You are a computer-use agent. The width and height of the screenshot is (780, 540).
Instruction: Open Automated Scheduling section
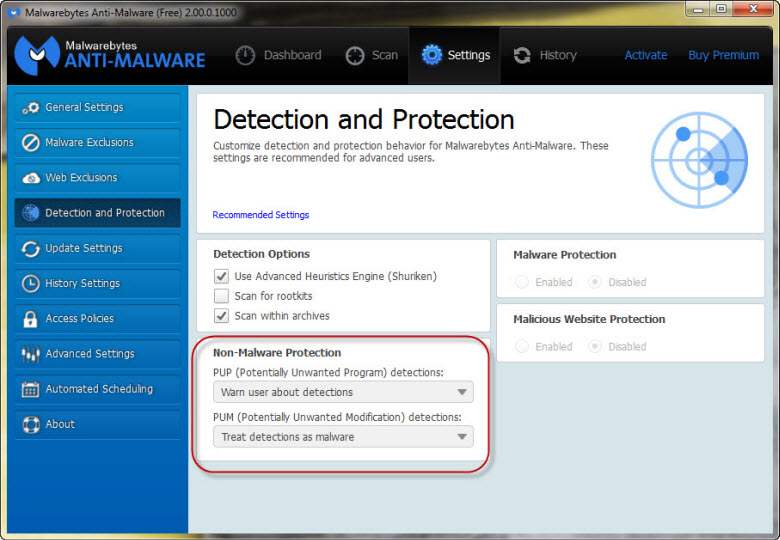[x=98, y=389]
